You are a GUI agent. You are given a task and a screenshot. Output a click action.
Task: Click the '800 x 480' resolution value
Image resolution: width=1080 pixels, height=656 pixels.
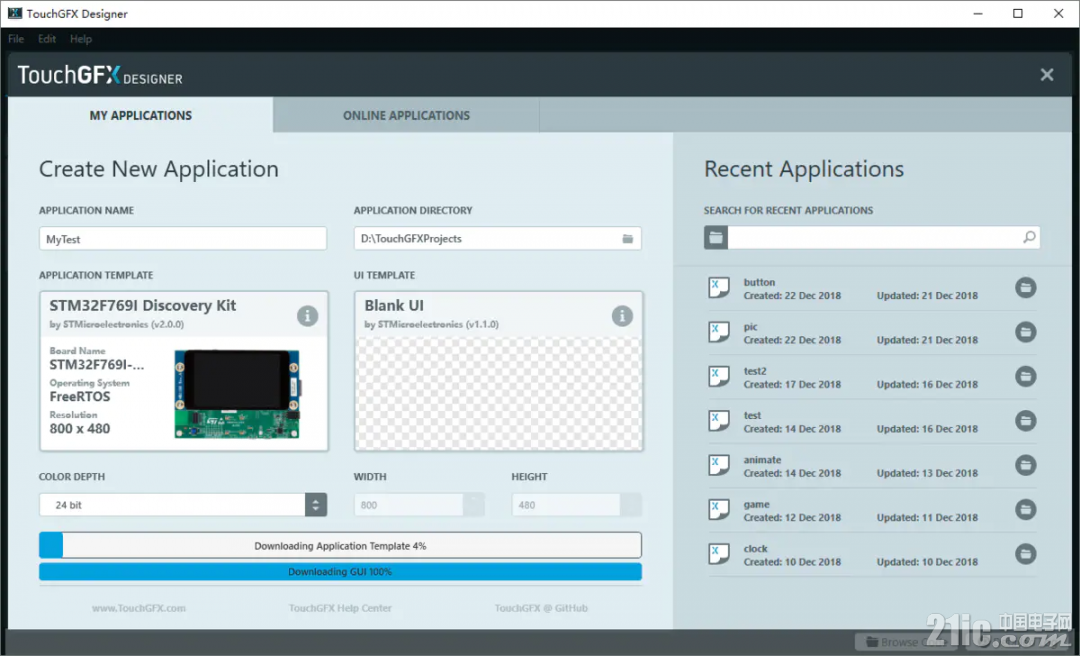80,429
